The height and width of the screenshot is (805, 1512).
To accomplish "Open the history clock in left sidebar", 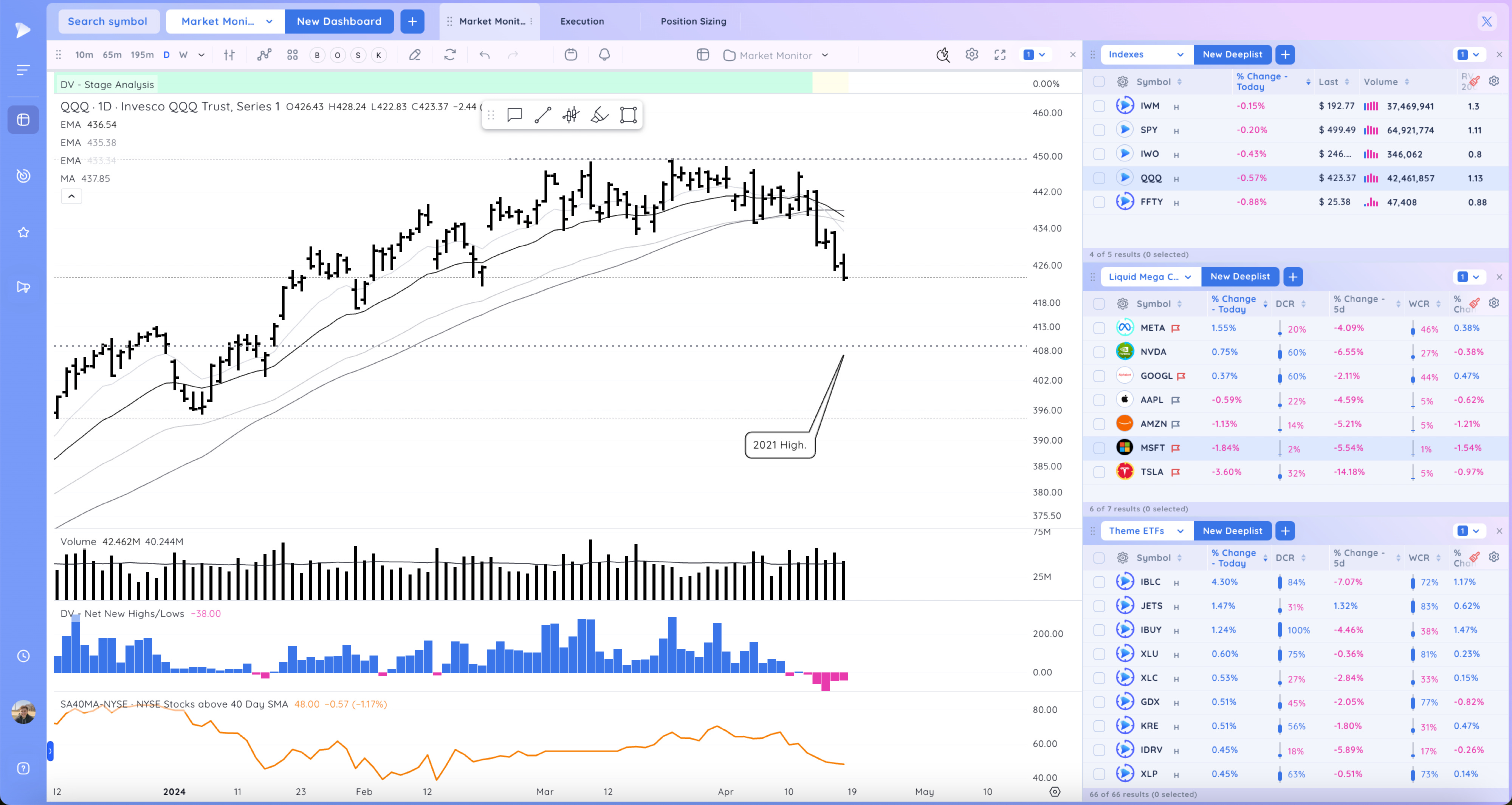I will [x=23, y=656].
